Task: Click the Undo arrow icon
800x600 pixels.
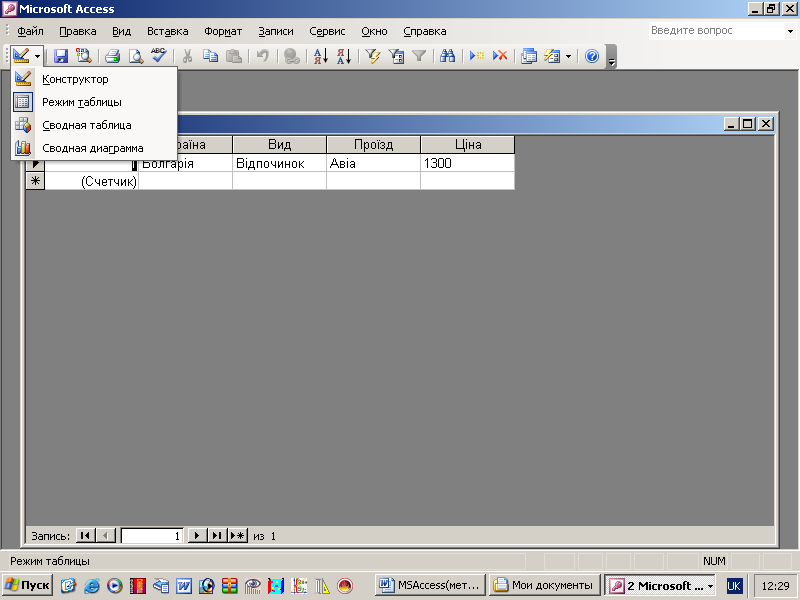Action: coord(262,56)
